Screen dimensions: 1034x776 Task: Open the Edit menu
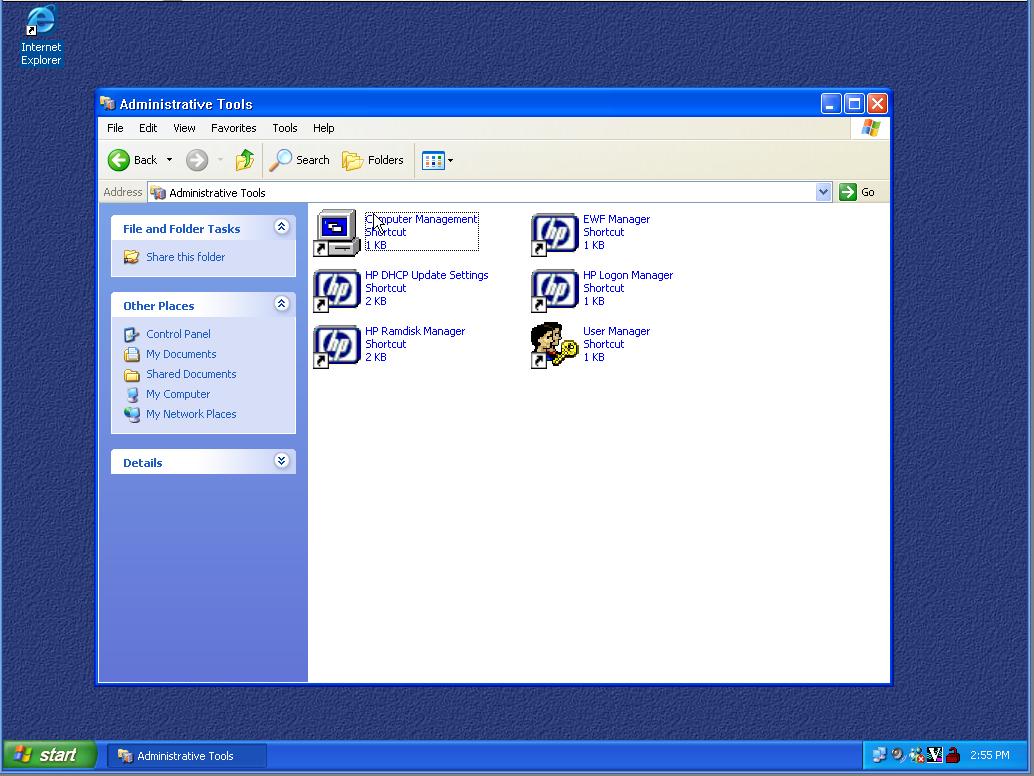148,128
